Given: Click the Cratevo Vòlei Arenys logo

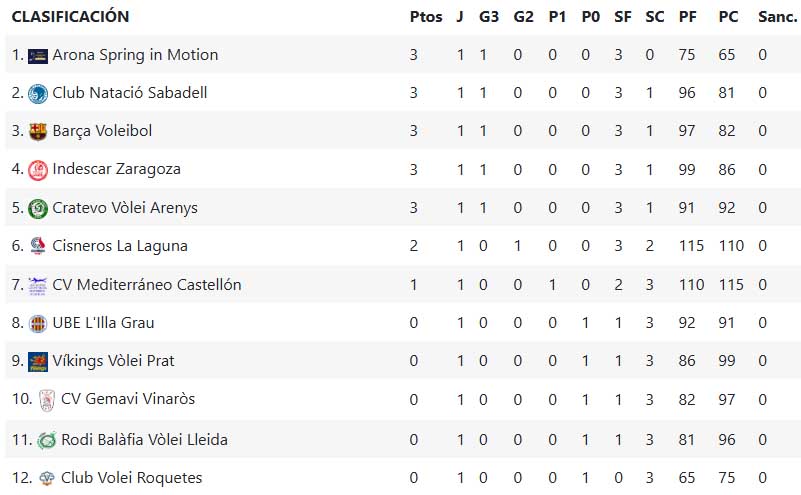Looking at the screenshot, I should pyautogui.click(x=38, y=209).
